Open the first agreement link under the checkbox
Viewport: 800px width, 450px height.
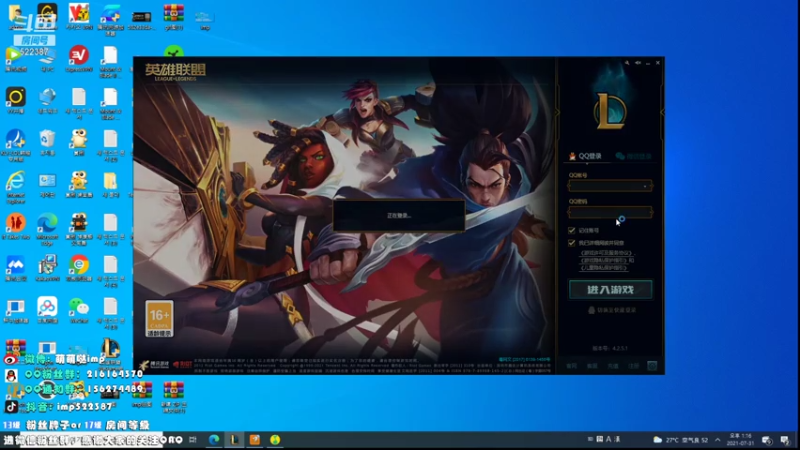tap(606, 253)
